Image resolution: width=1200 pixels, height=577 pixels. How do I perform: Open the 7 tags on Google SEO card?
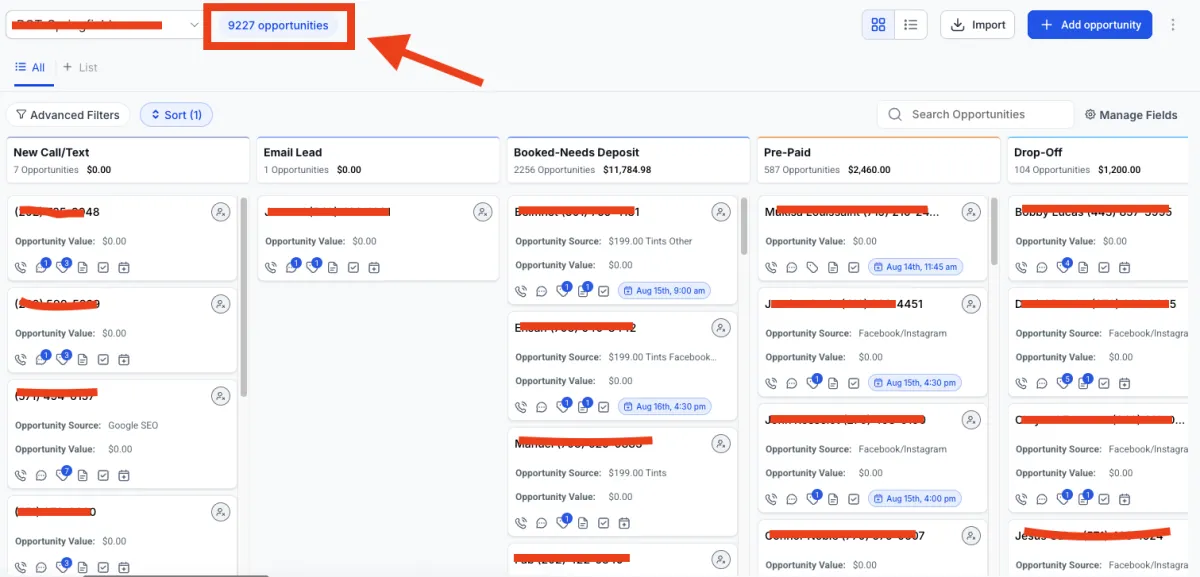pyautogui.click(x=64, y=474)
